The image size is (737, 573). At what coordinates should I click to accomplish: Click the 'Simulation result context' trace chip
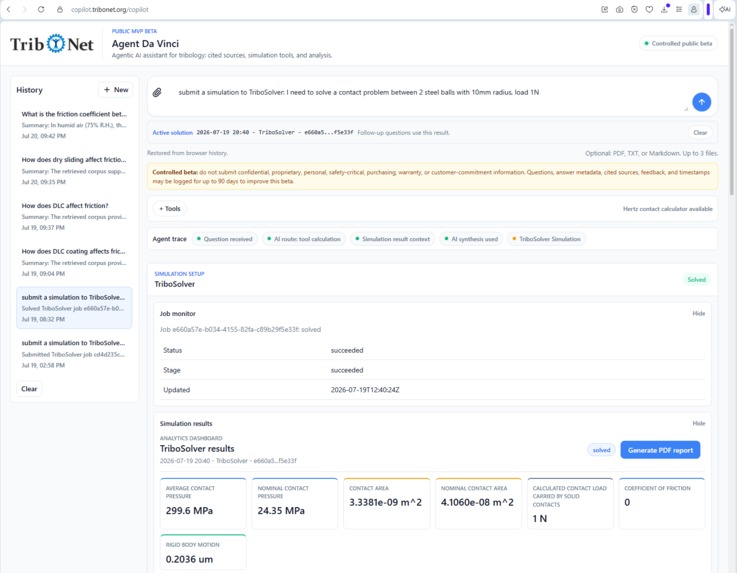tap(392, 239)
